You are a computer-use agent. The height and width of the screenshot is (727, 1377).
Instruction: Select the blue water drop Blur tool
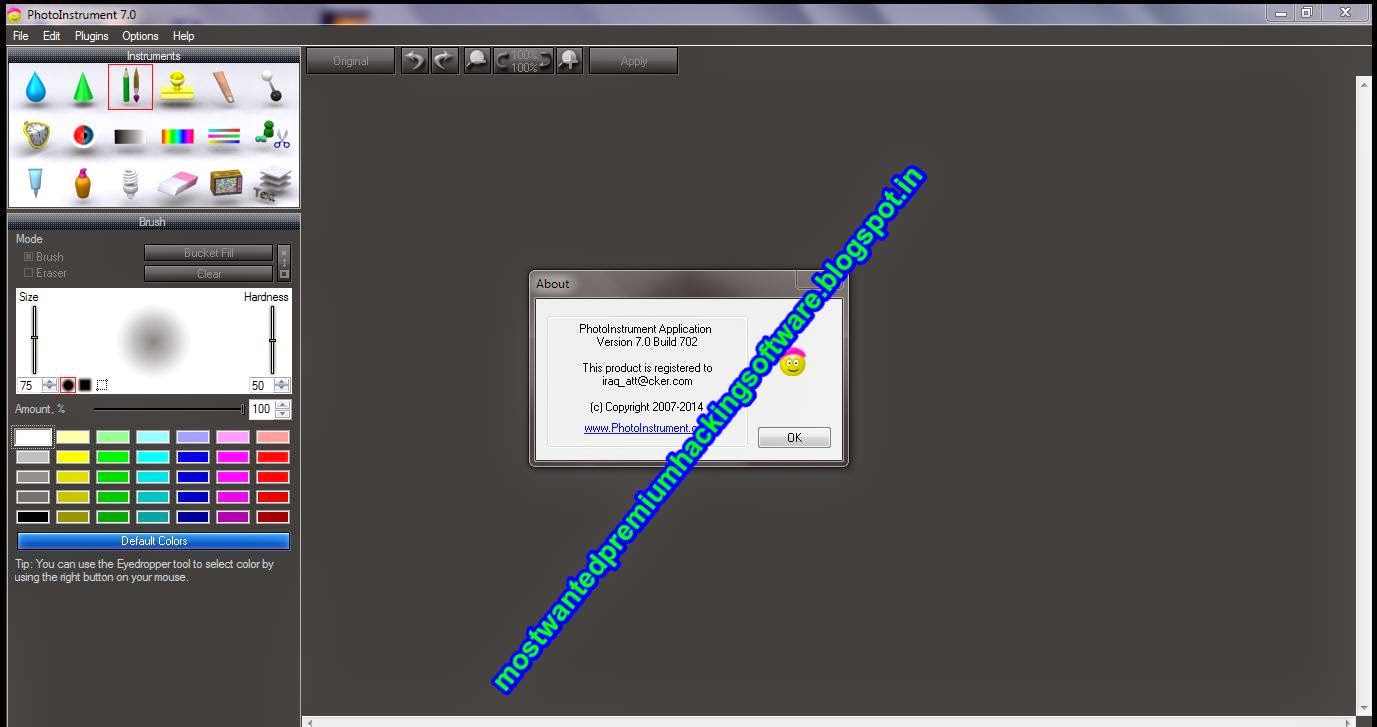point(35,88)
